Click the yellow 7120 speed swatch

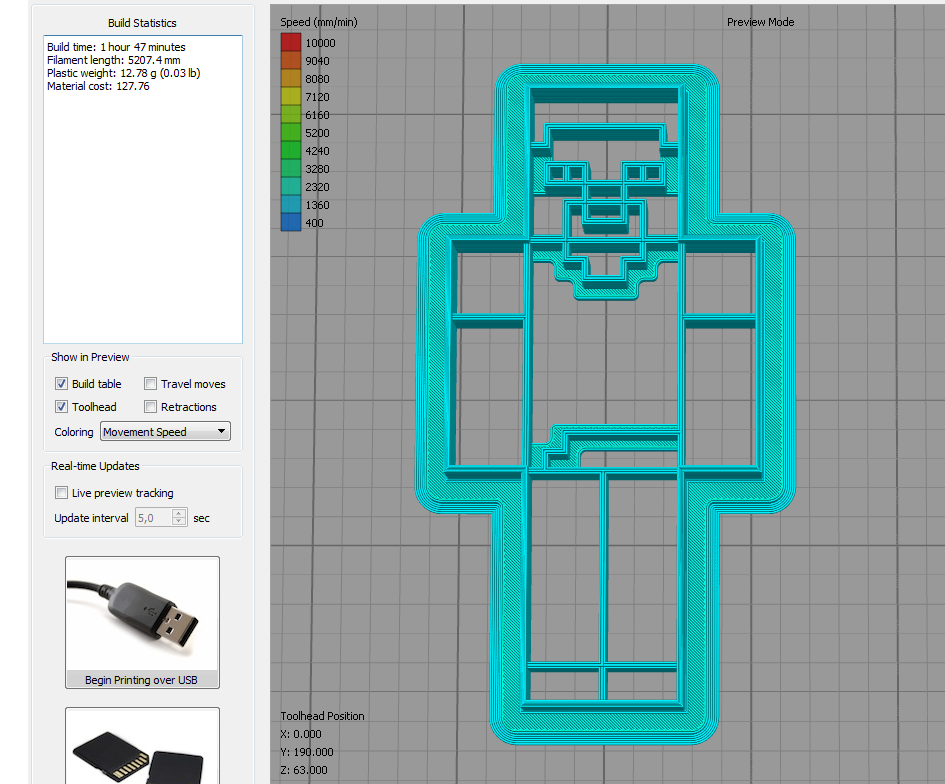[x=290, y=96]
